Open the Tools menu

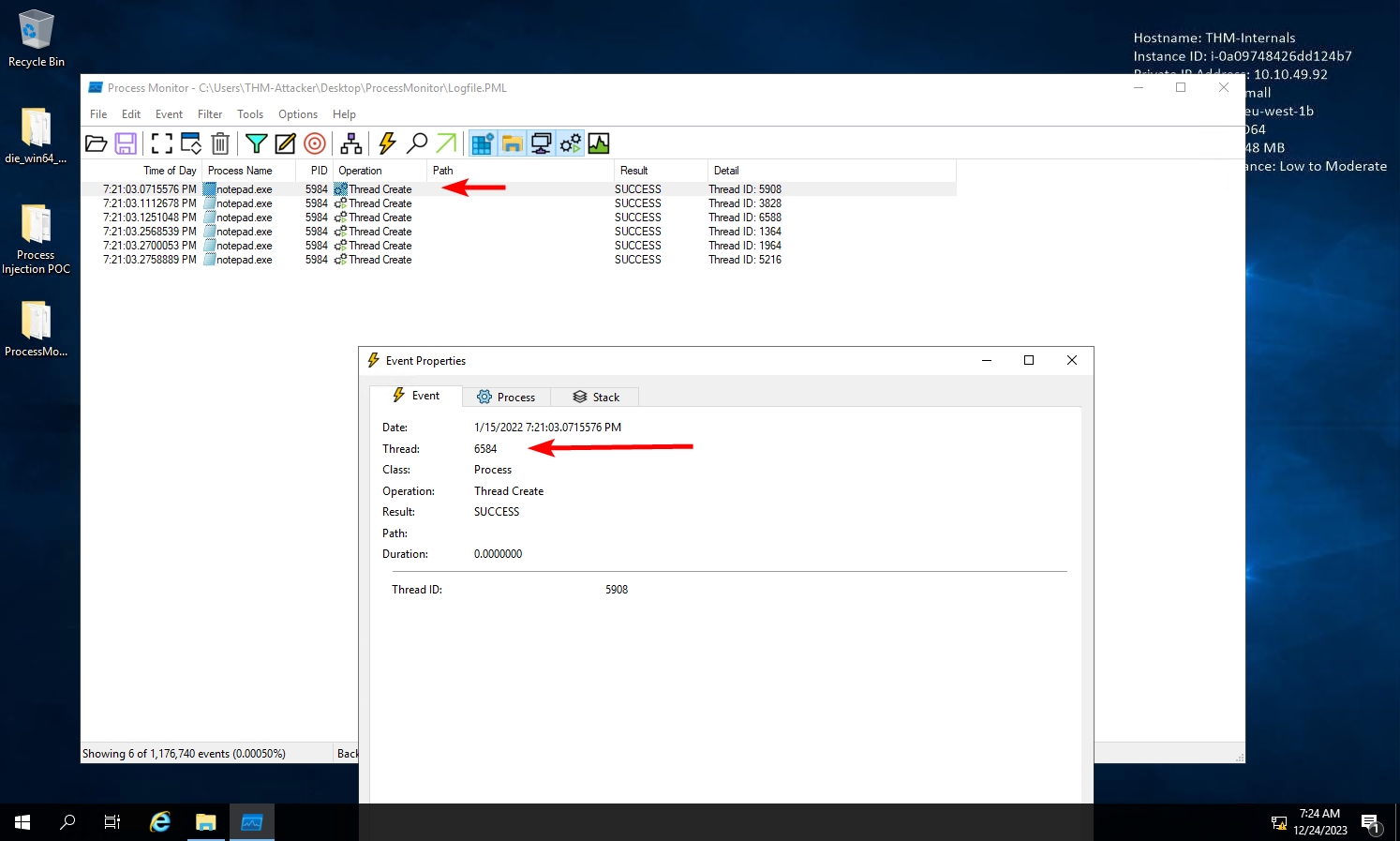250,114
